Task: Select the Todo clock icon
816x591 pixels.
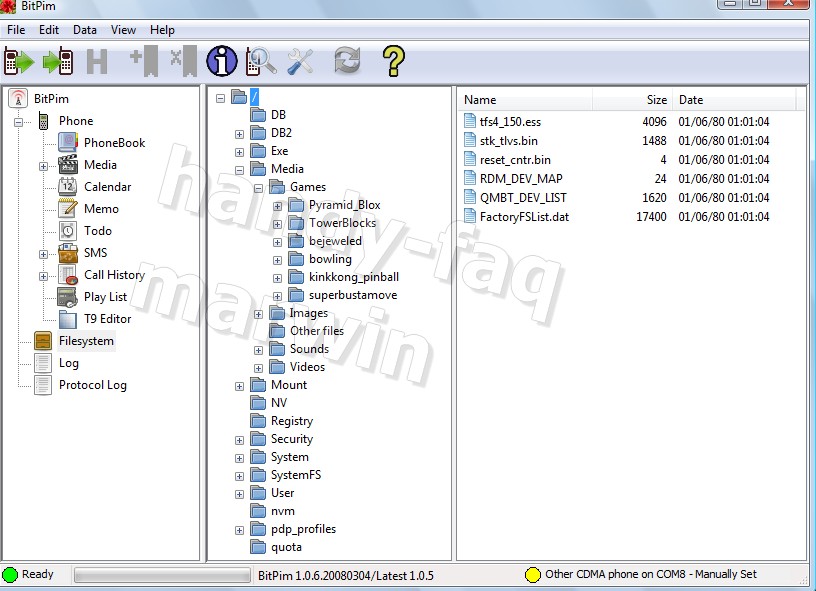Action: point(68,230)
